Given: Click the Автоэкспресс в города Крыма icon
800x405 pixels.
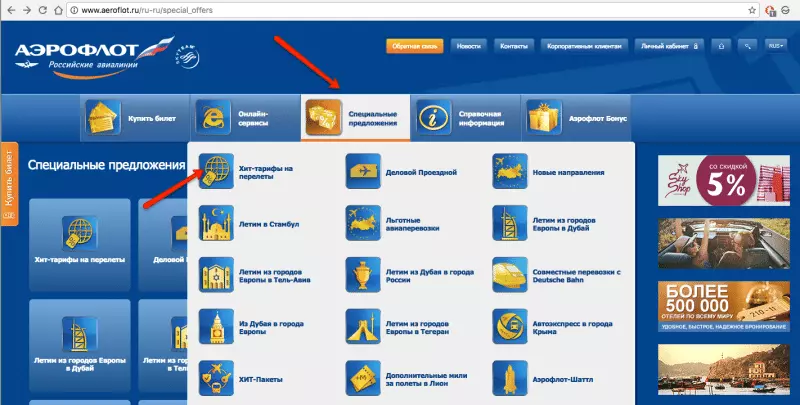Looking at the screenshot, I should [510, 326].
